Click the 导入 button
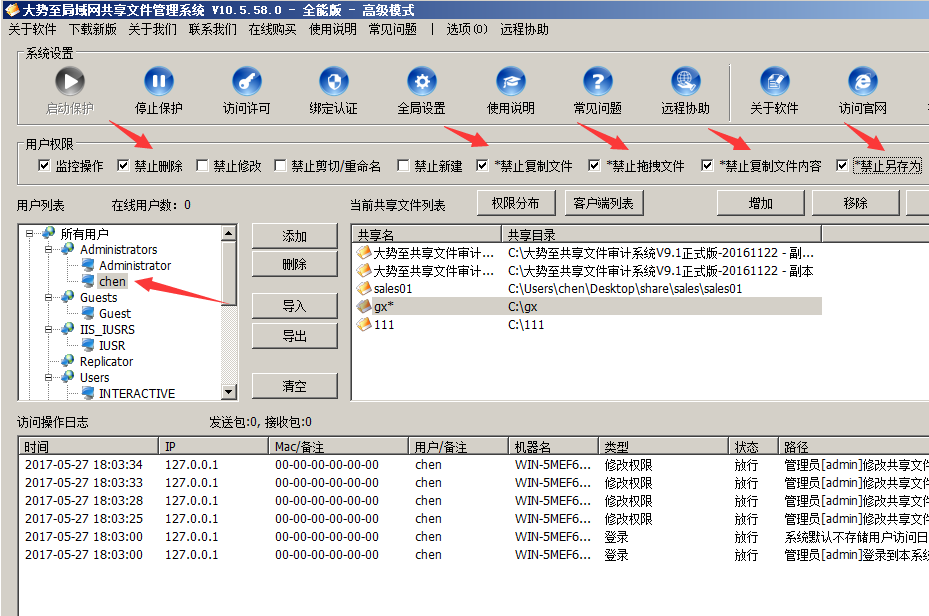The height and width of the screenshot is (616, 929). point(294,306)
